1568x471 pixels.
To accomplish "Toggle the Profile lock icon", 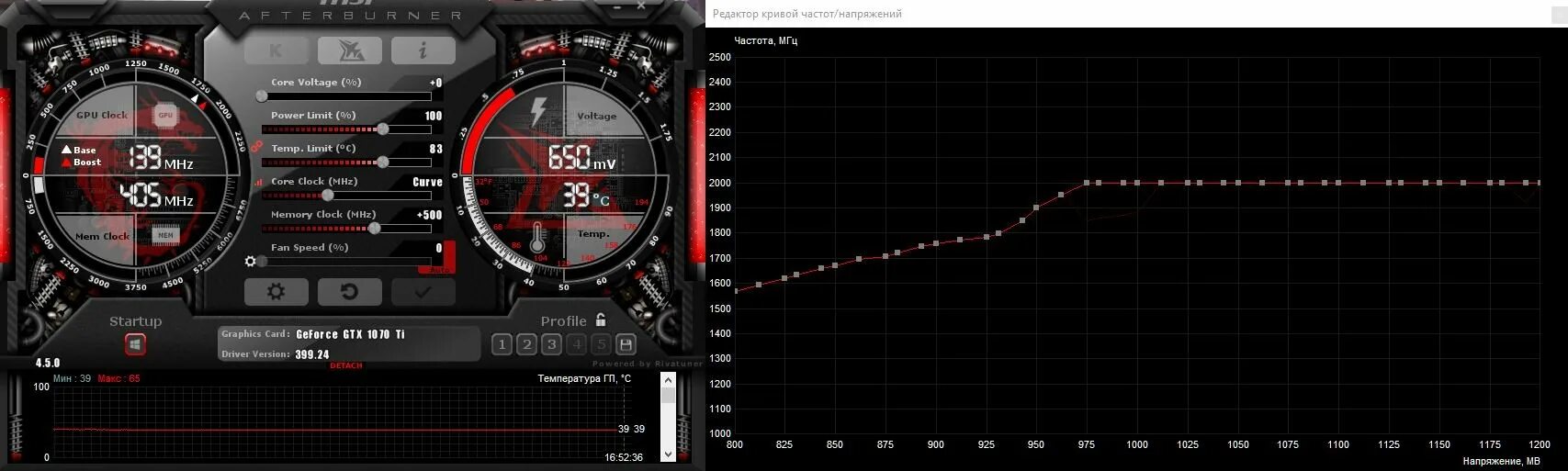I will [x=600, y=320].
